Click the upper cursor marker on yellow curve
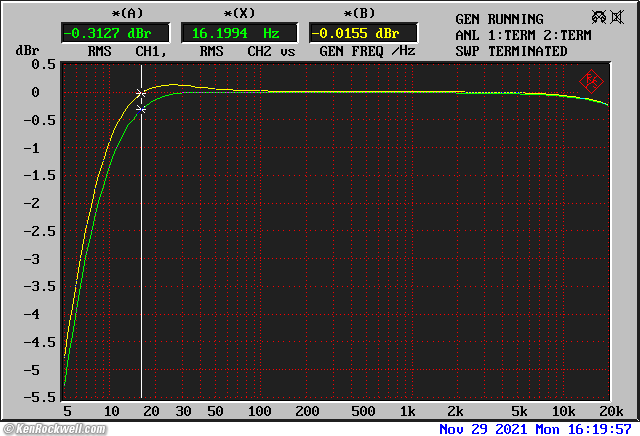This screenshot has height=436, width=640. [141, 93]
